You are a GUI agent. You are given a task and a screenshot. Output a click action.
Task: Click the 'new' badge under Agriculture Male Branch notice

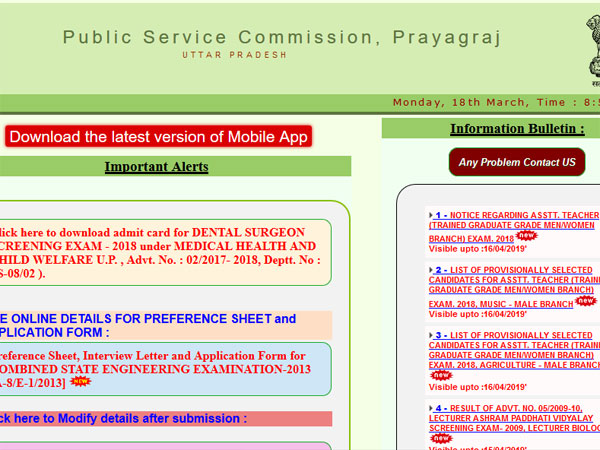pyautogui.click(x=441, y=376)
